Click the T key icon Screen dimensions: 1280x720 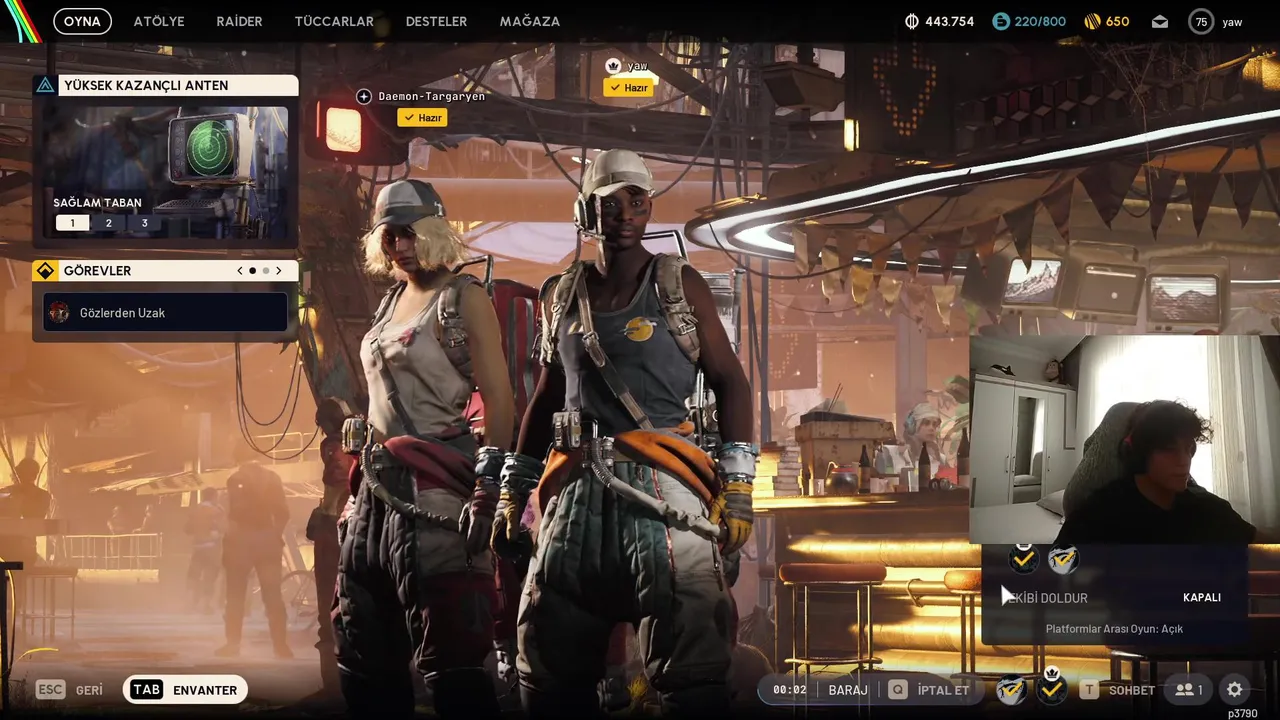(x=1089, y=690)
